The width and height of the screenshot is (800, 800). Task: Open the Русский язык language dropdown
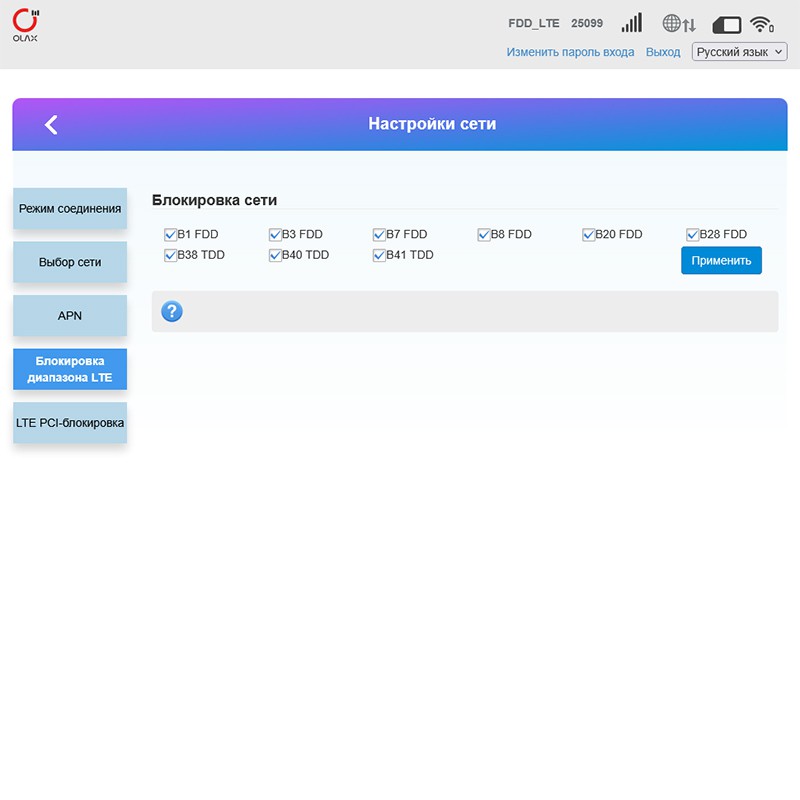739,52
